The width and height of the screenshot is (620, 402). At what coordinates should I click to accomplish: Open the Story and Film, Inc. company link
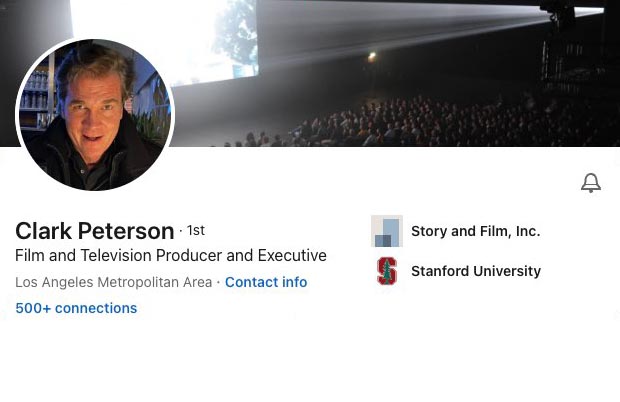coord(475,231)
